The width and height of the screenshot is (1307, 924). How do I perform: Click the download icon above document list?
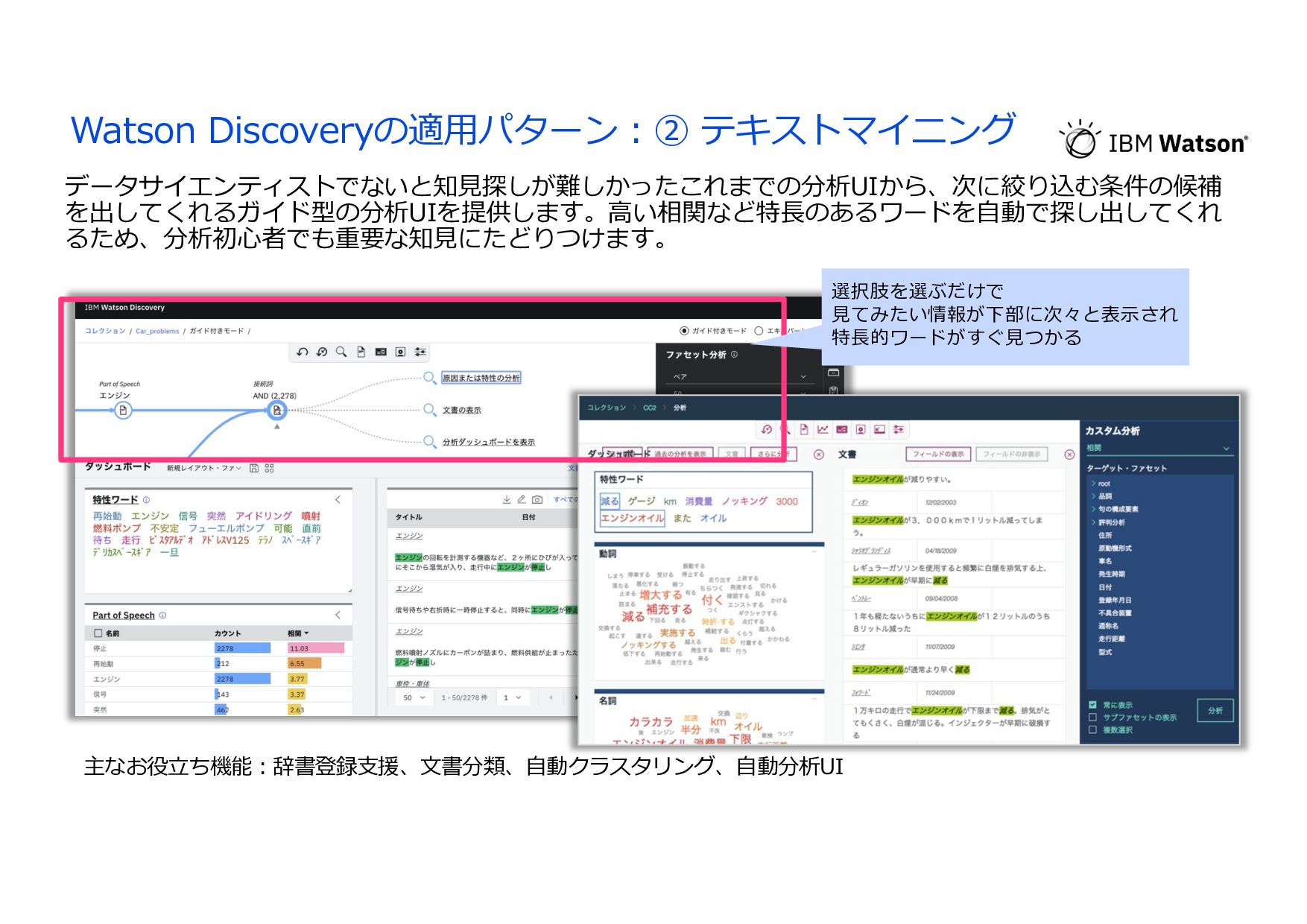(x=507, y=499)
